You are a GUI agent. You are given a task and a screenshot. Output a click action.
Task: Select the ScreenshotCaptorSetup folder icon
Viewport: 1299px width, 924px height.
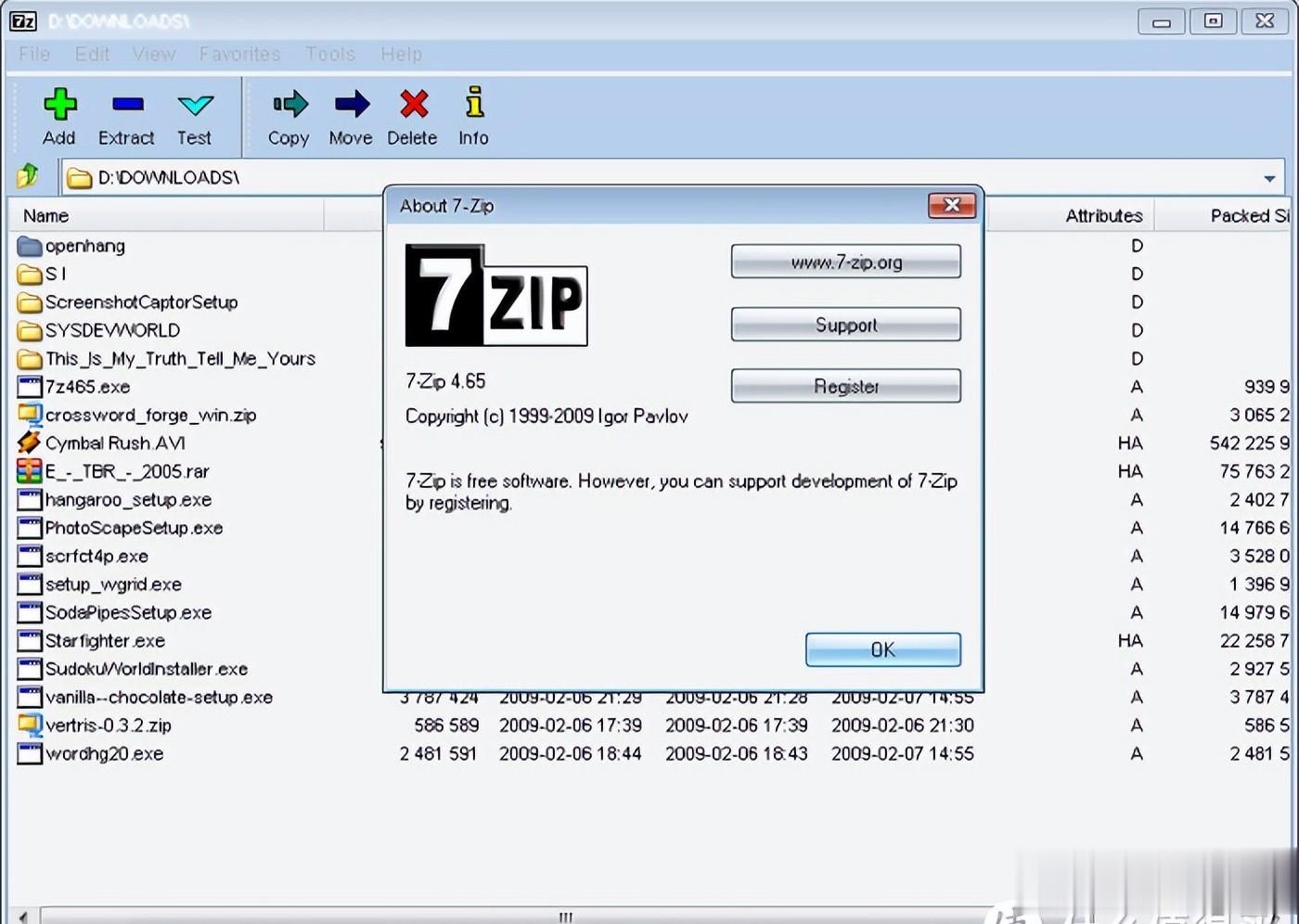pyautogui.click(x=30, y=302)
